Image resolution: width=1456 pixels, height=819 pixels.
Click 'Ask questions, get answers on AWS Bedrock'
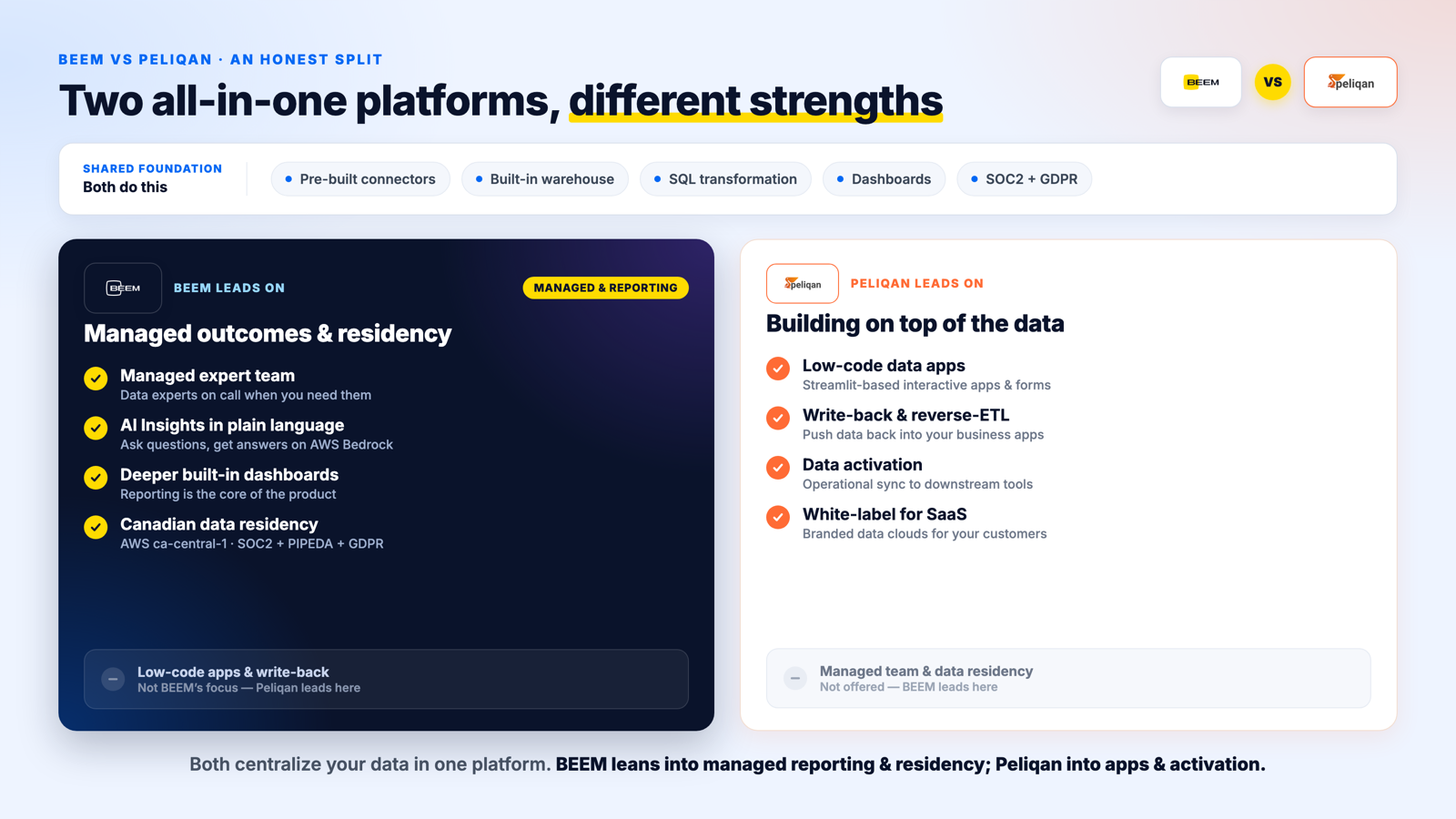[x=257, y=444]
